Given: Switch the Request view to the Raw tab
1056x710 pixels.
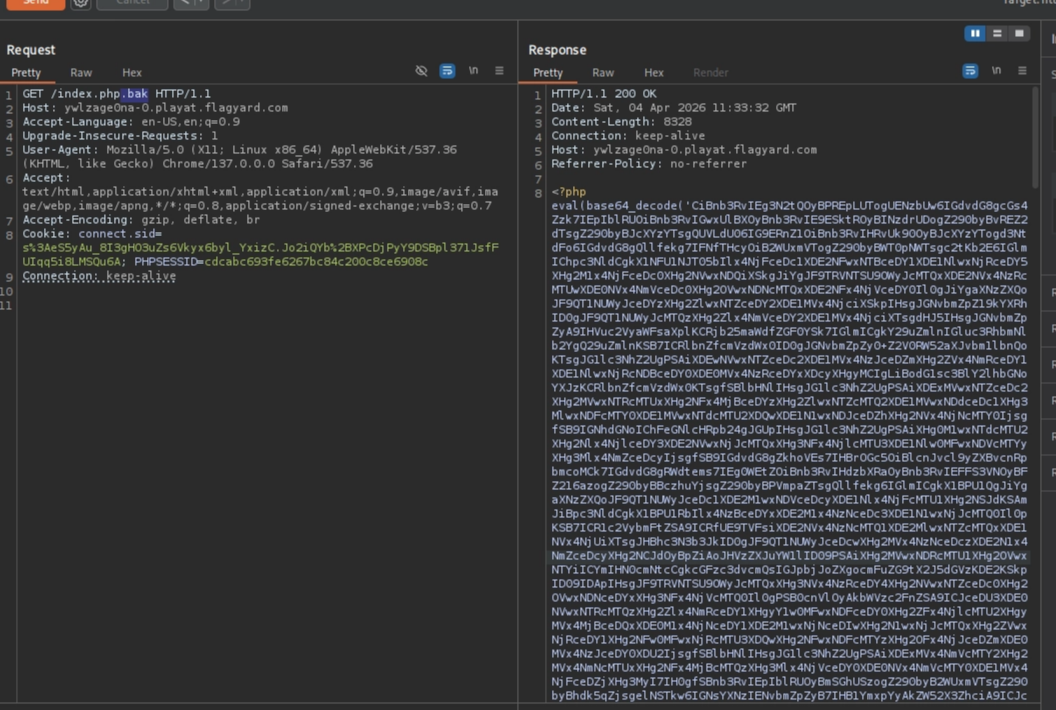Looking at the screenshot, I should pyautogui.click(x=81, y=73).
